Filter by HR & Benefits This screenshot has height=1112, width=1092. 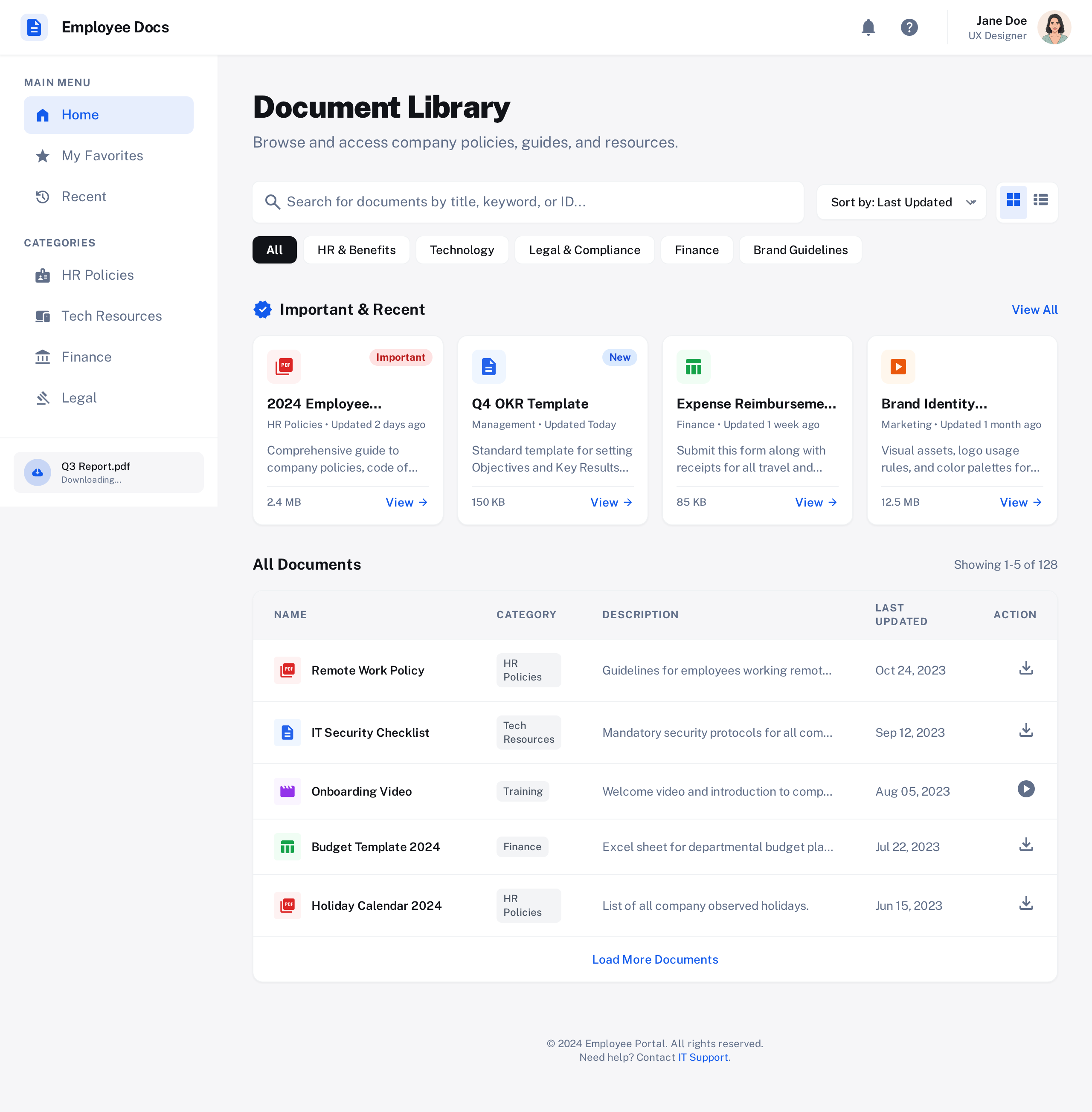coord(356,250)
